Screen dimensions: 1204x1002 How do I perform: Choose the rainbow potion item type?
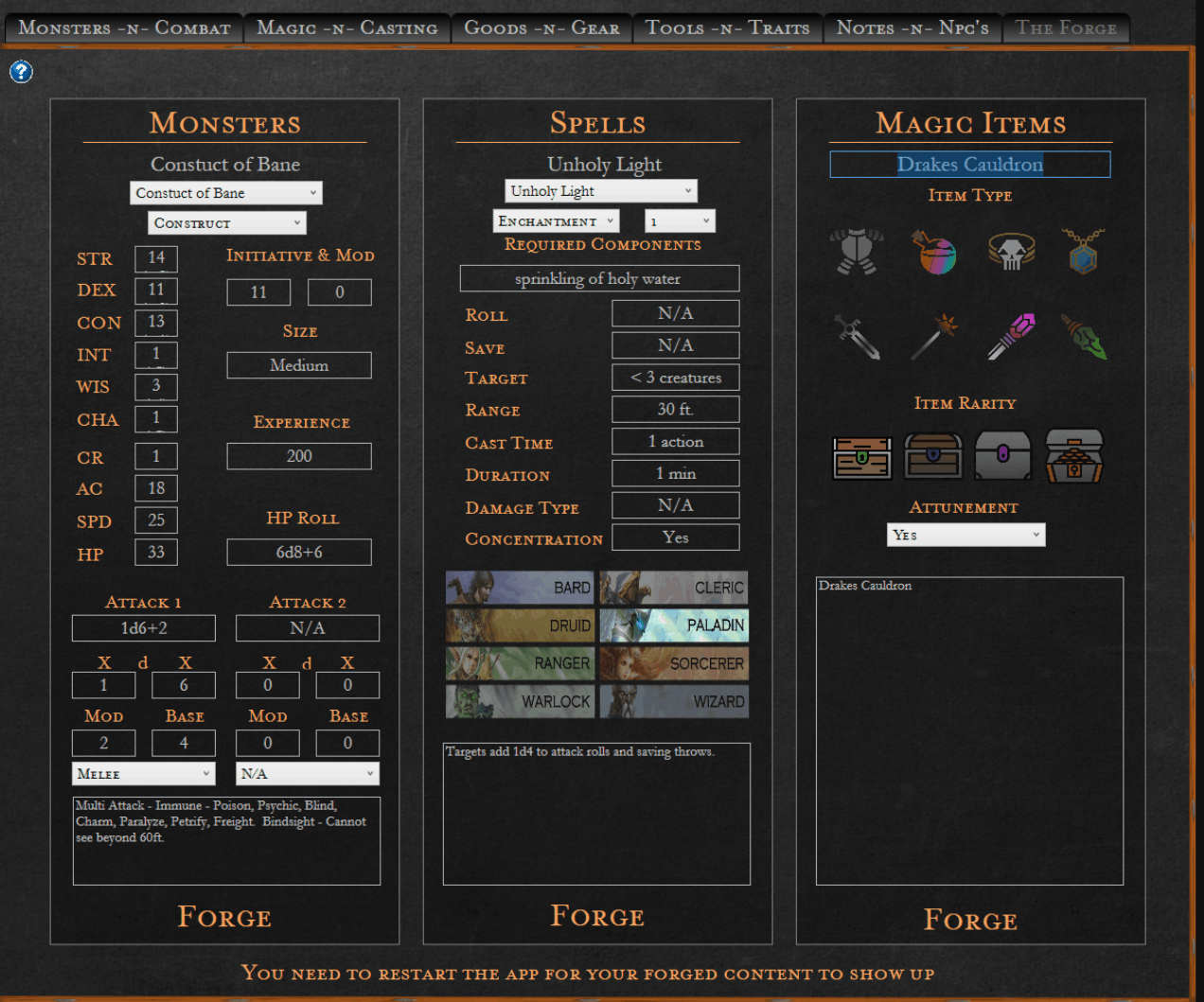coord(933,252)
